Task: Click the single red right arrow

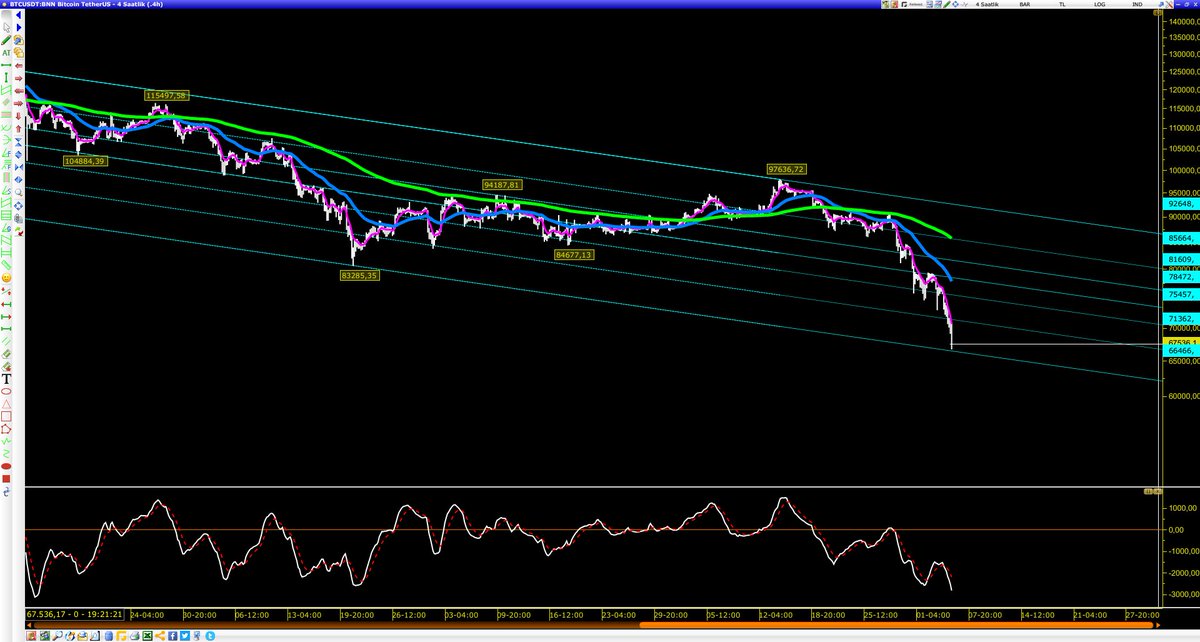Action: click(18, 77)
